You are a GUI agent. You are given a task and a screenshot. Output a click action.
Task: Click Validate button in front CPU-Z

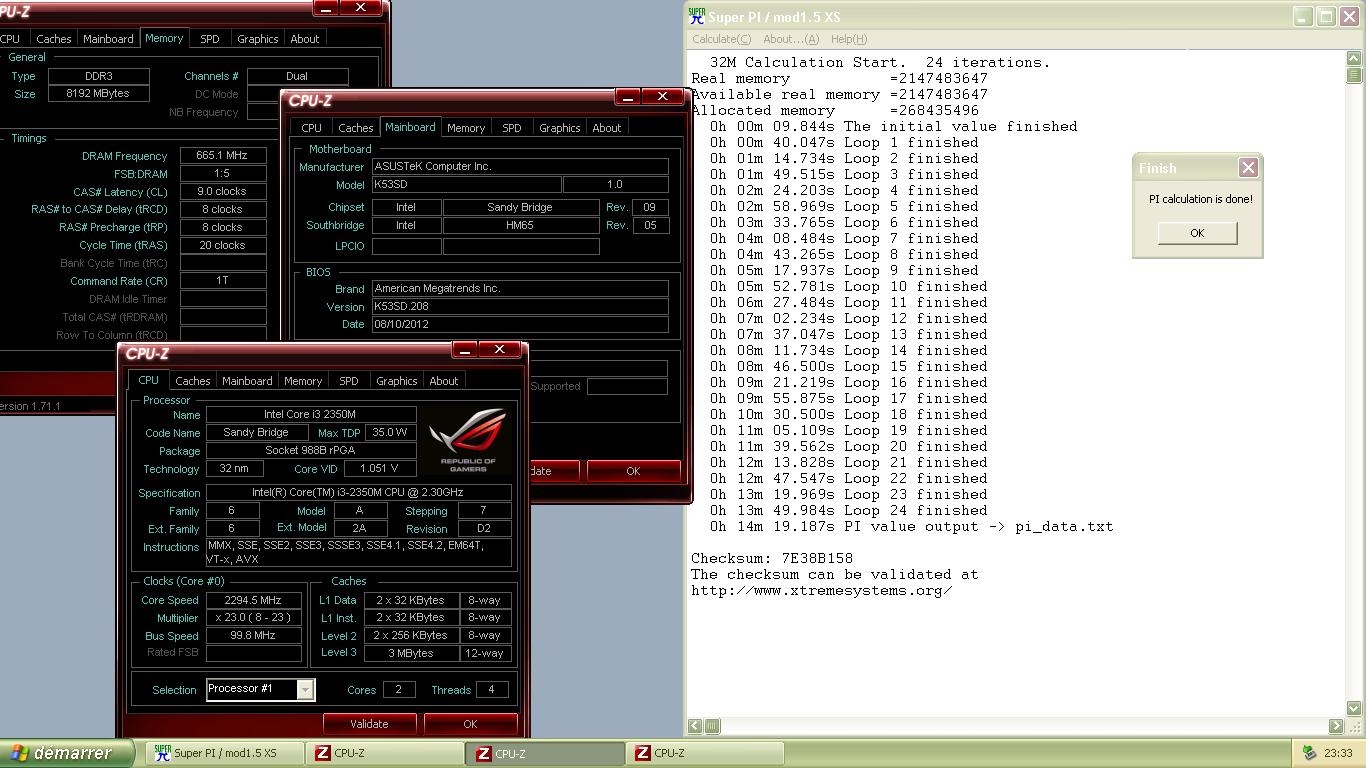pos(369,724)
